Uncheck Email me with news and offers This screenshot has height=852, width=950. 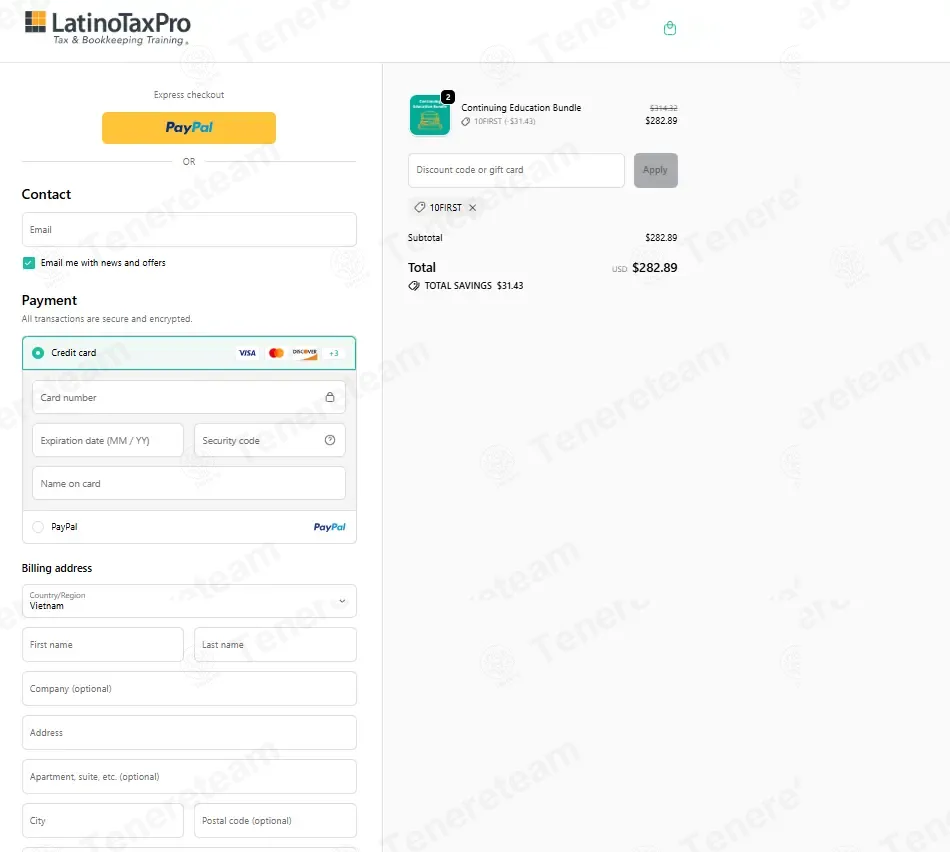pyautogui.click(x=28, y=263)
